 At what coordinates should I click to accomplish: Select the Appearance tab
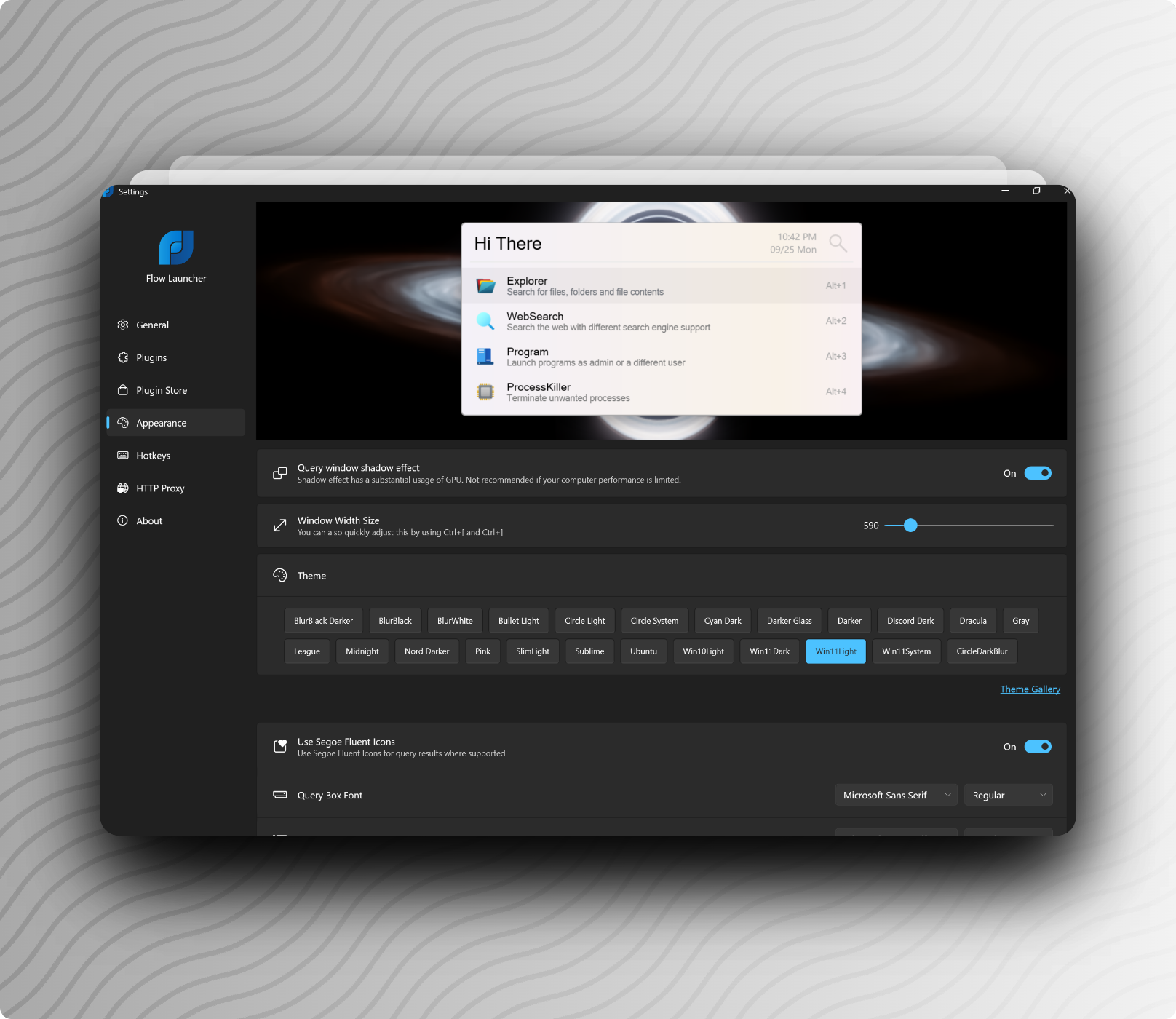(176, 423)
